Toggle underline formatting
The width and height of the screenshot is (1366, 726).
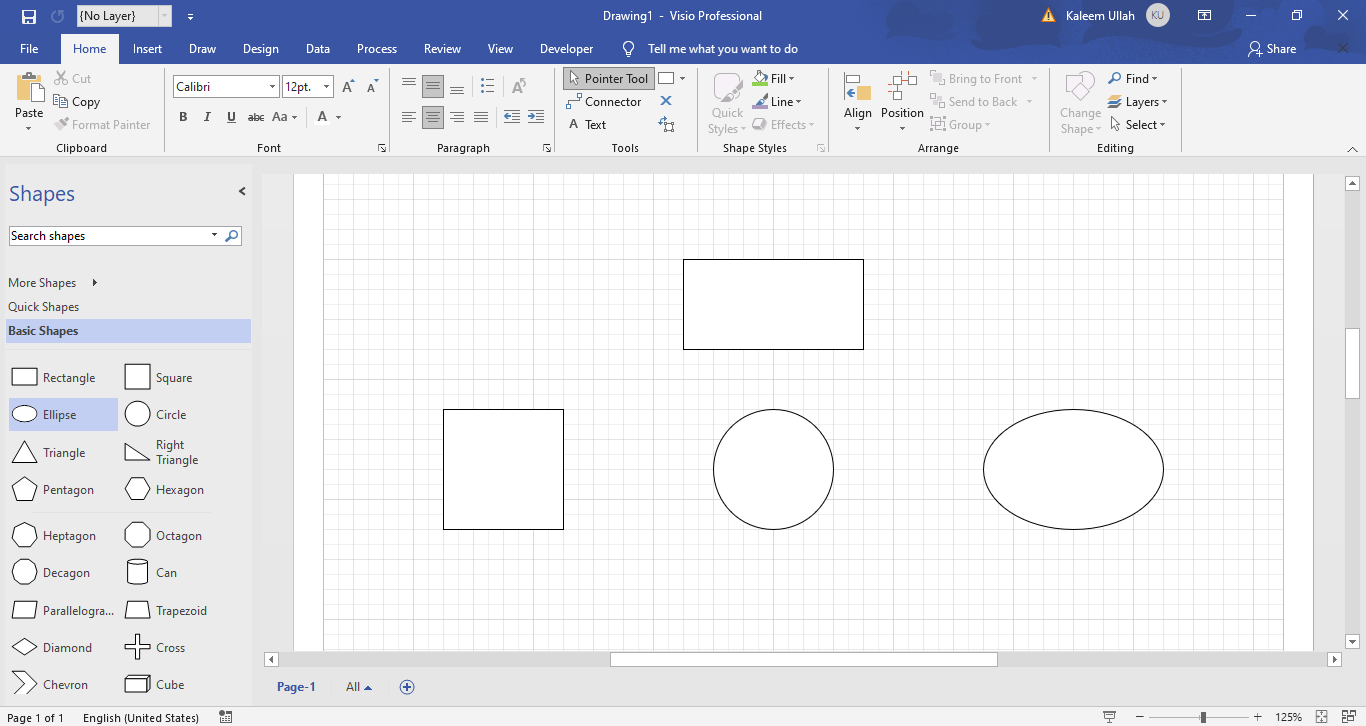[231, 117]
